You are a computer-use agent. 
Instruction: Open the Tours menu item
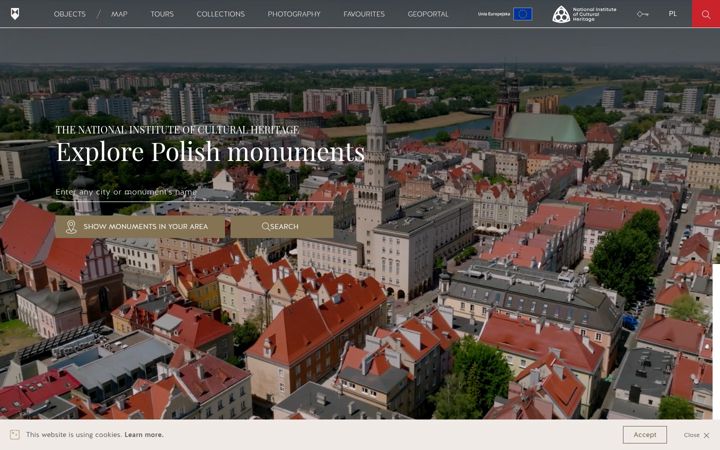[x=162, y=14]
